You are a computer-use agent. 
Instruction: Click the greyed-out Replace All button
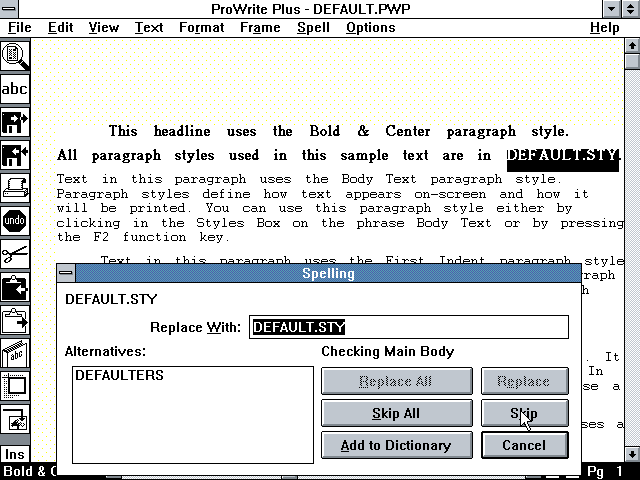pyautogui.click(x=397, y=381)
